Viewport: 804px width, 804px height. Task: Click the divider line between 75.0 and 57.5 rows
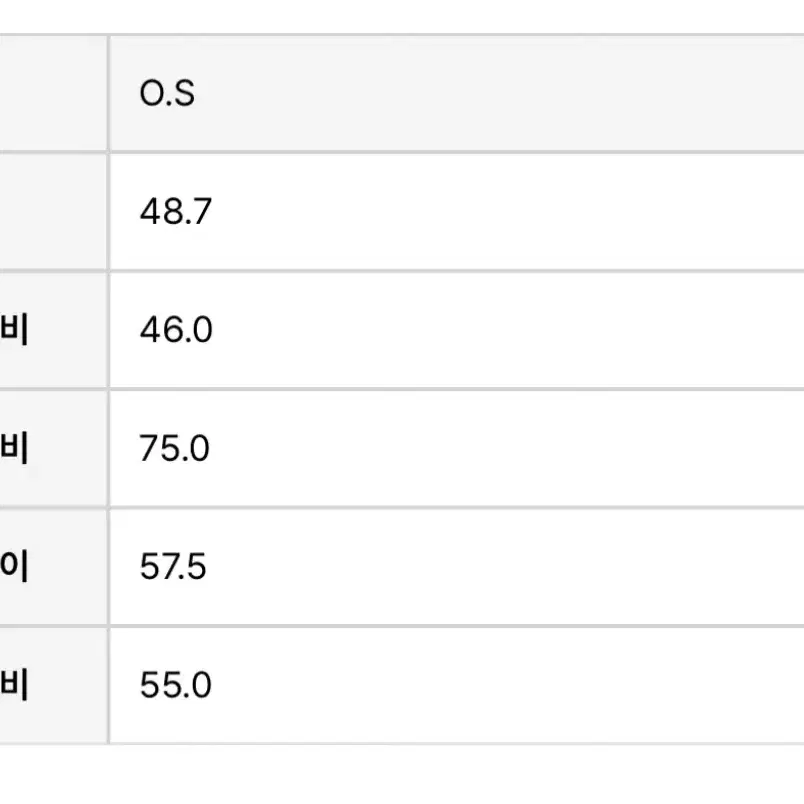pos(402,508)
